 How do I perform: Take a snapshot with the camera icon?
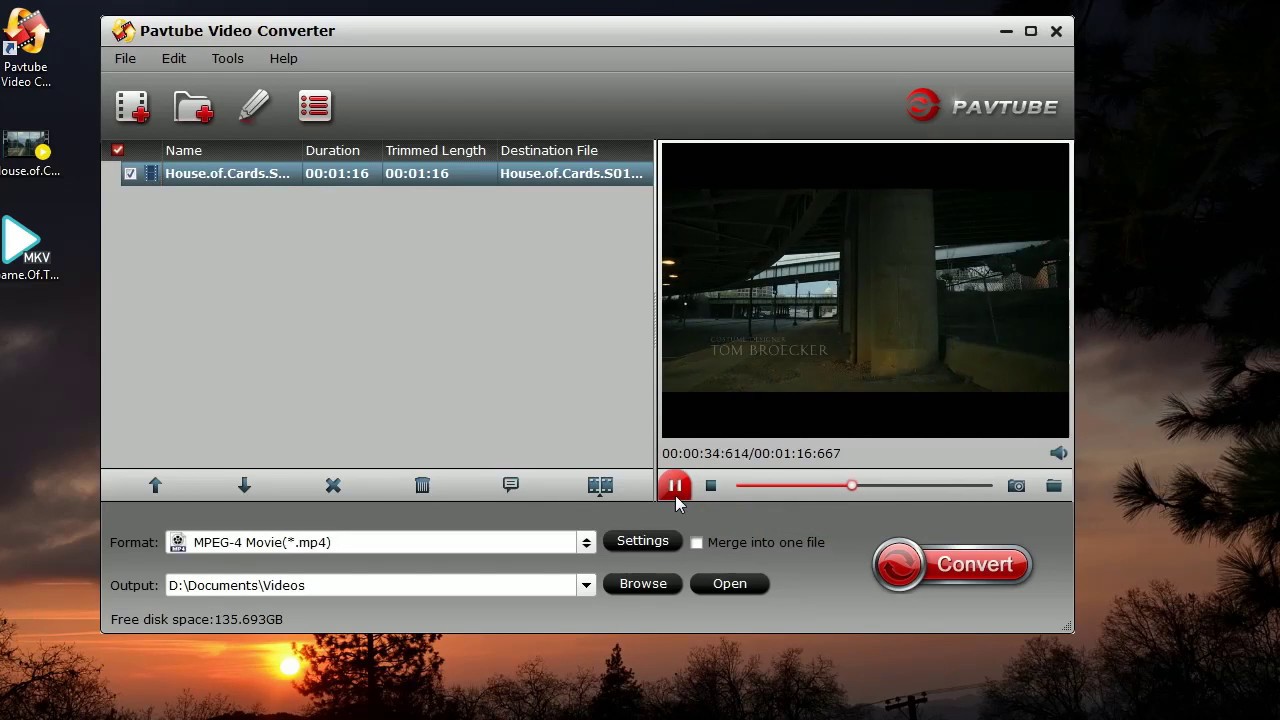coord(1016,486)
